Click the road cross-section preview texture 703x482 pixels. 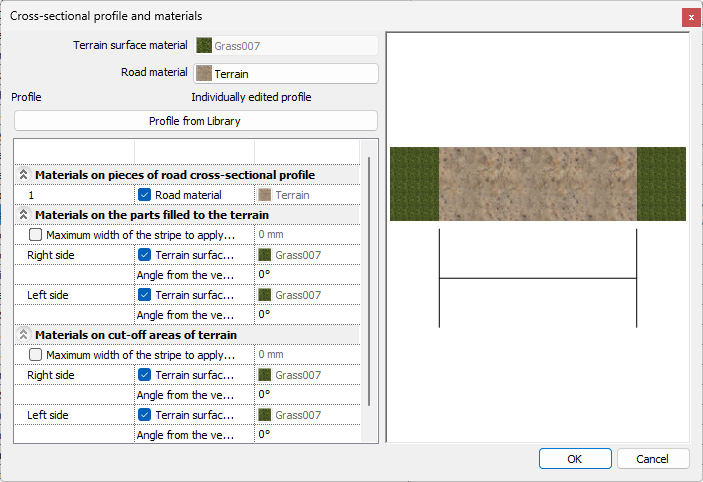point(538,184)
